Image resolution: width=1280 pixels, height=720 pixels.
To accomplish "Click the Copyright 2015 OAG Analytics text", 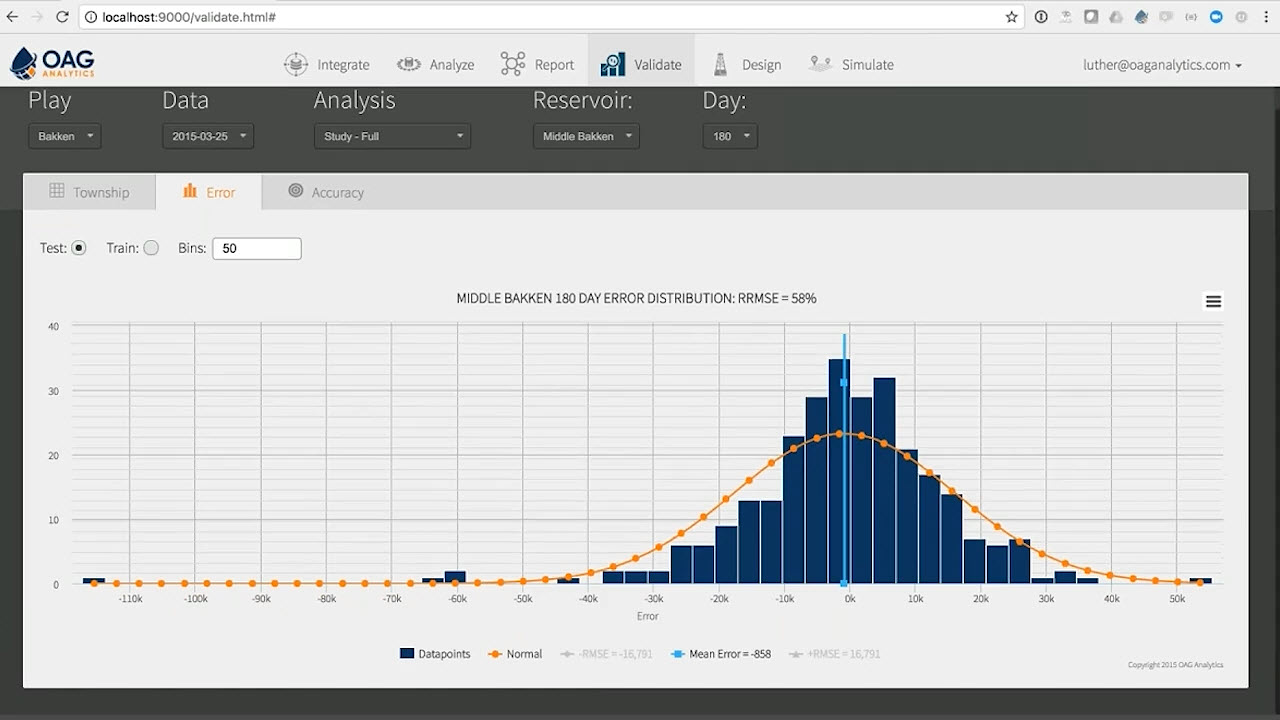I will [1175, 665].
